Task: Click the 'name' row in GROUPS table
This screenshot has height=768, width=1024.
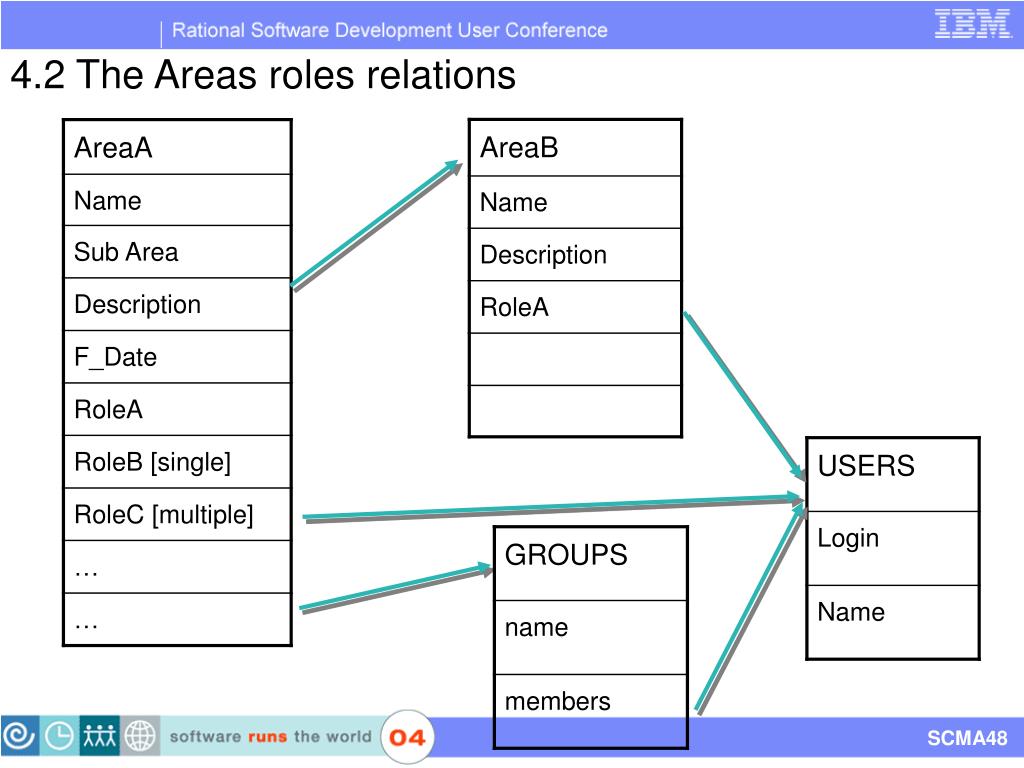Action: (x=590, y=637)
